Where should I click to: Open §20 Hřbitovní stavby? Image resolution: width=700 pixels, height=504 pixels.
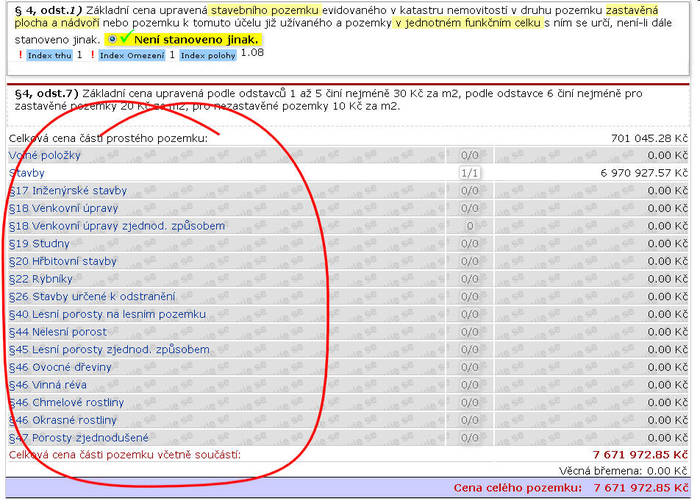[63, 261]
